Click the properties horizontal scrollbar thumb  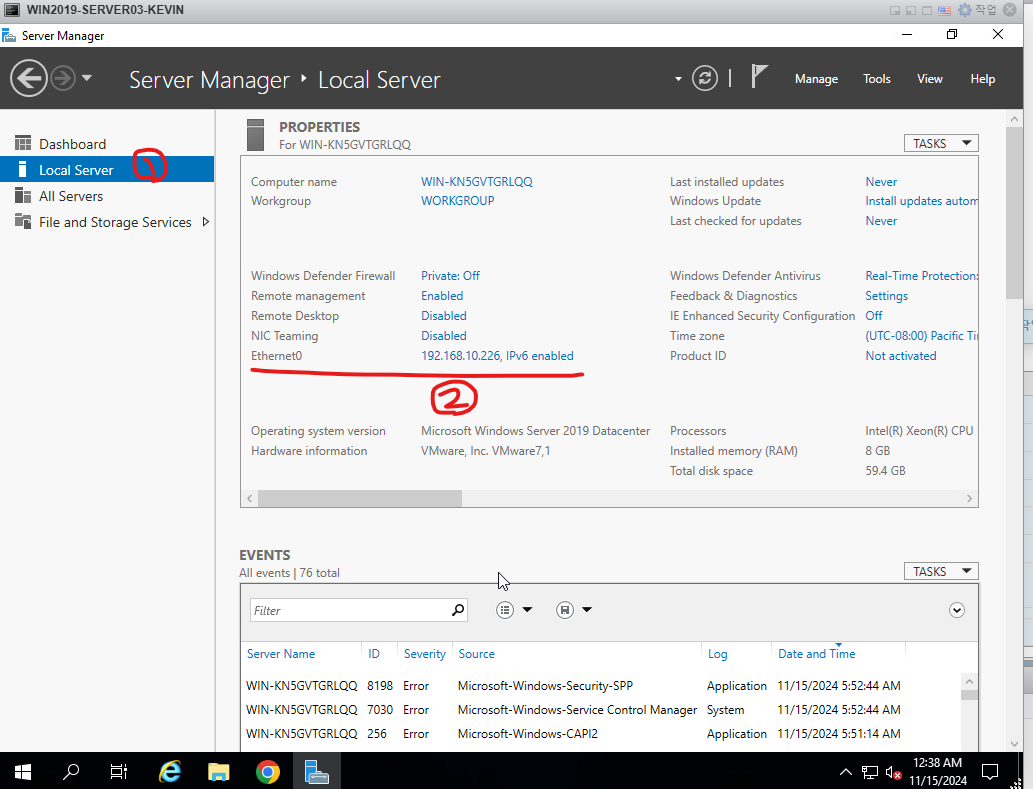pyautogui.click(x=360, y=499)
